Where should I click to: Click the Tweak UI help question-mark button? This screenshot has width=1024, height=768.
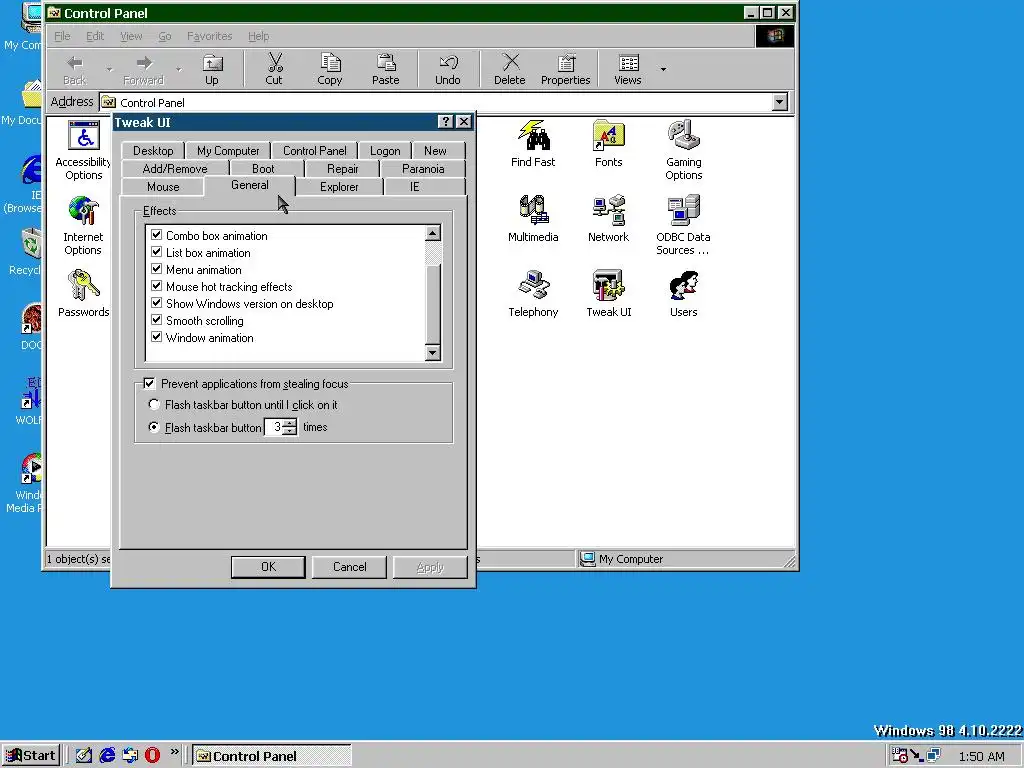coord(445,121)
